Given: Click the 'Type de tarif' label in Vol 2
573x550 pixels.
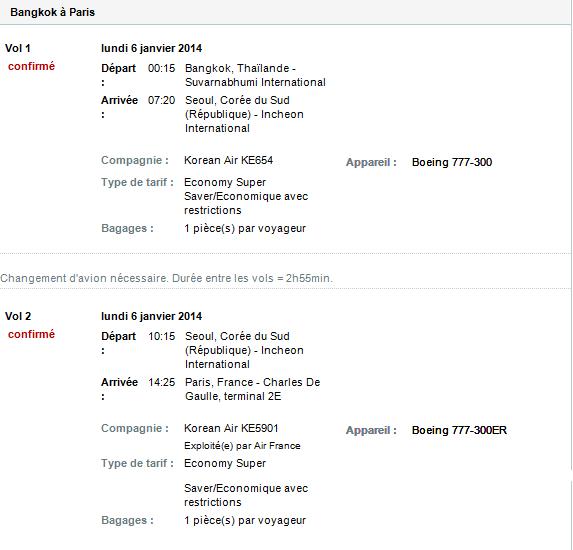Looking at the screenshot, I should coord(137,463).
